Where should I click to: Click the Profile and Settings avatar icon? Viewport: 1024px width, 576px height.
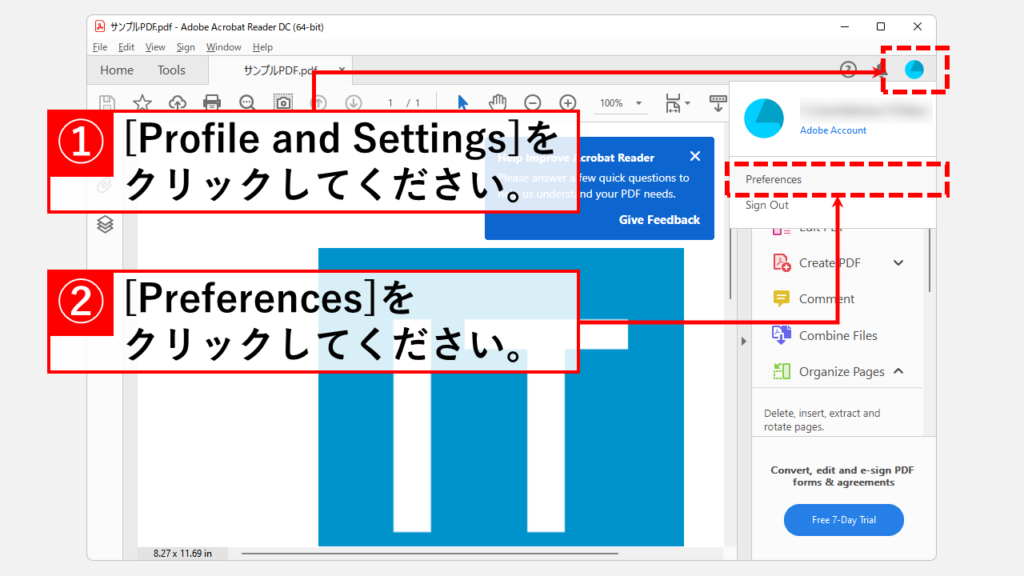(x=914, y=70)
